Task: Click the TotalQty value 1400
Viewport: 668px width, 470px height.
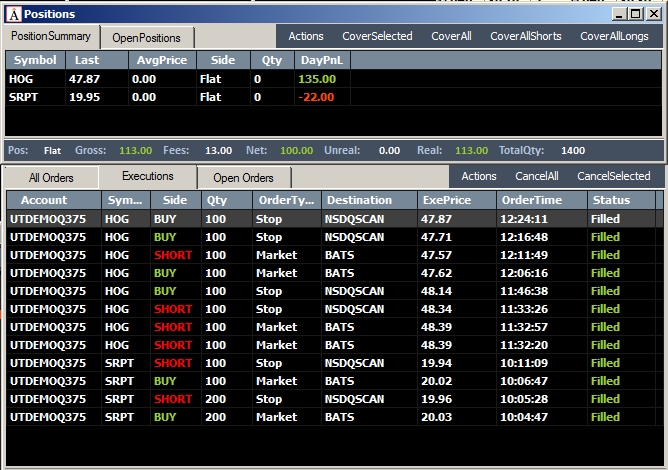Action: 573,150
